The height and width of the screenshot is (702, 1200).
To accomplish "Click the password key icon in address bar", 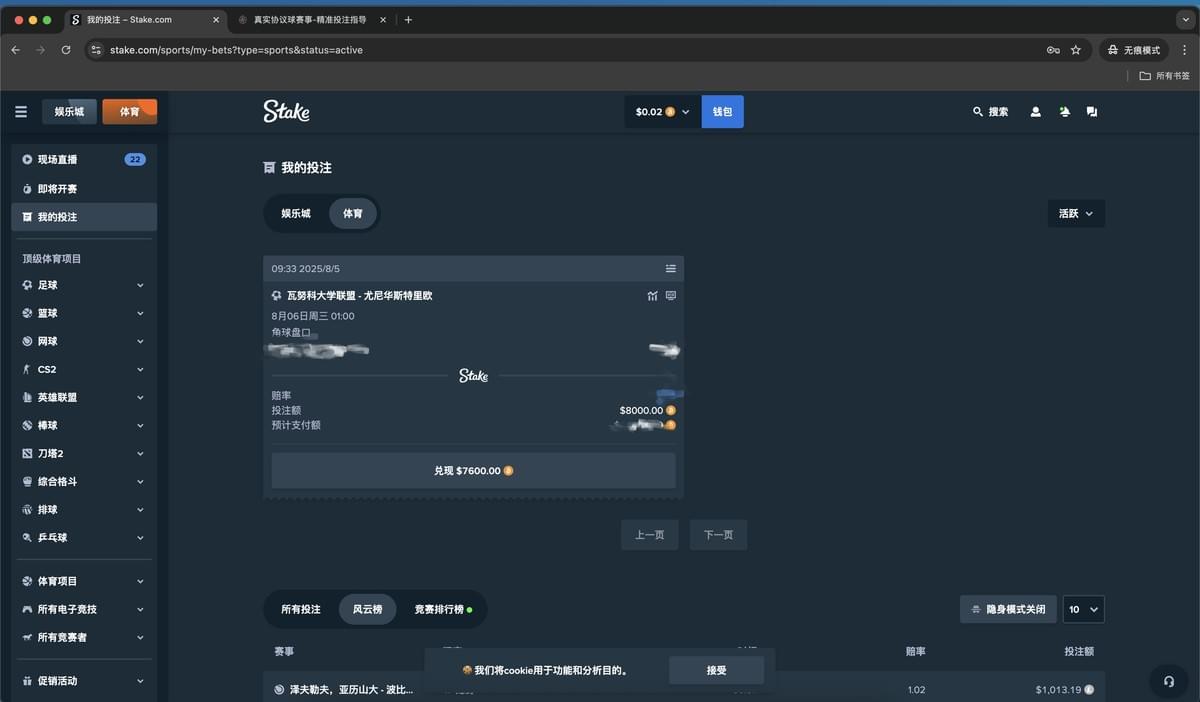I will 1053,50.
